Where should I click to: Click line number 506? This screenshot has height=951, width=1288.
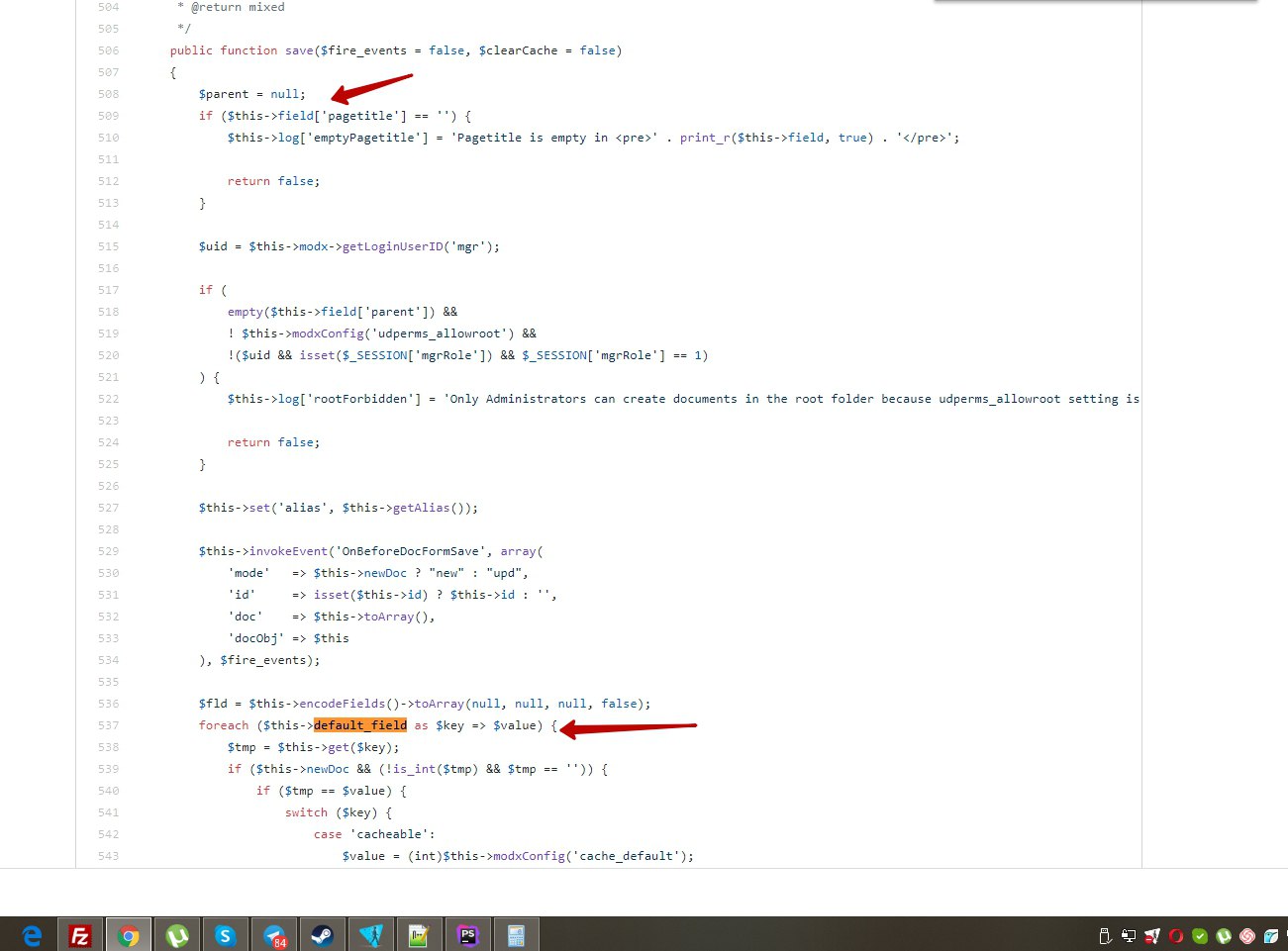point(108,50)
